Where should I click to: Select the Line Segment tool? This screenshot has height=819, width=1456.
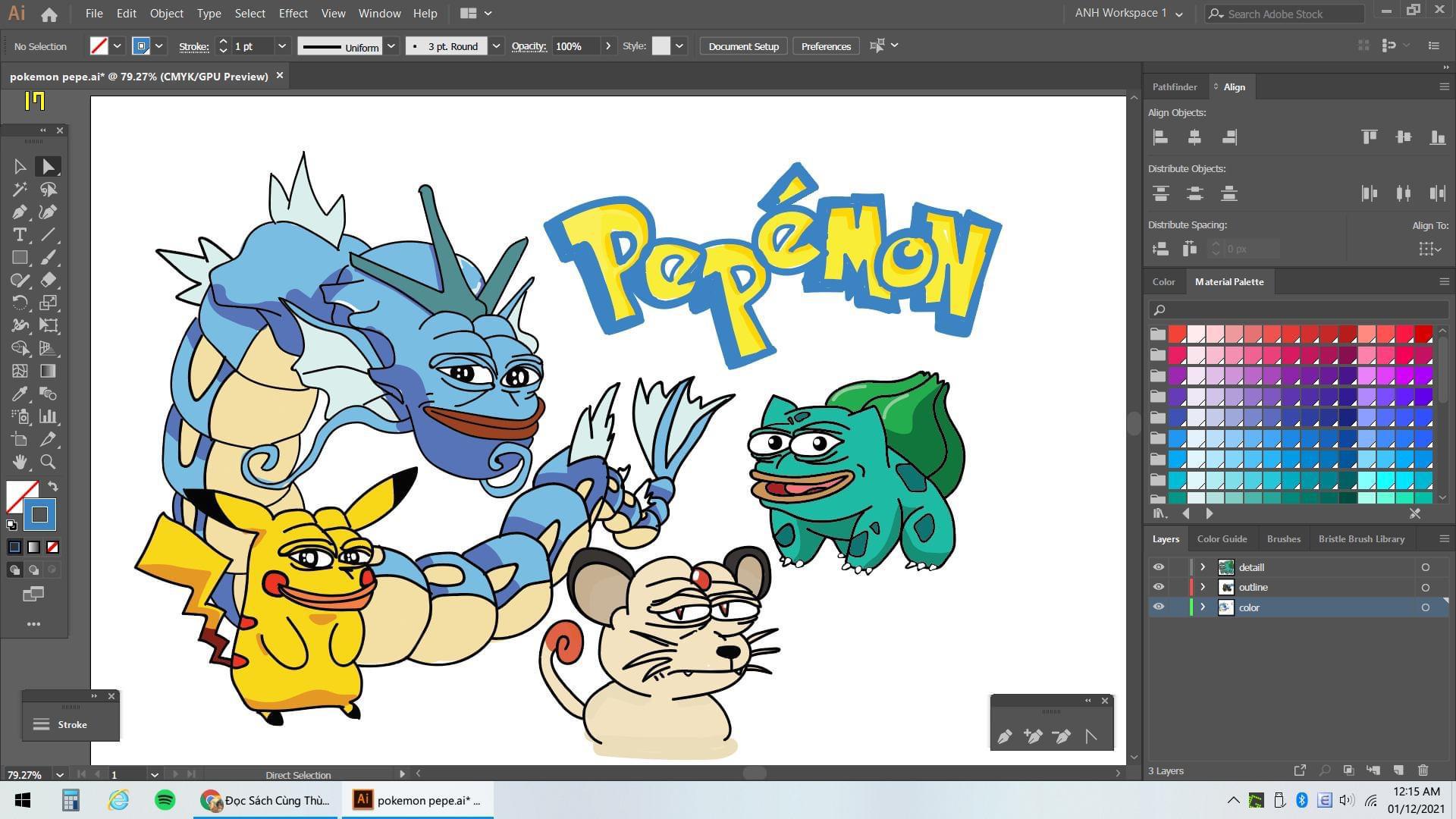(49, 235)
